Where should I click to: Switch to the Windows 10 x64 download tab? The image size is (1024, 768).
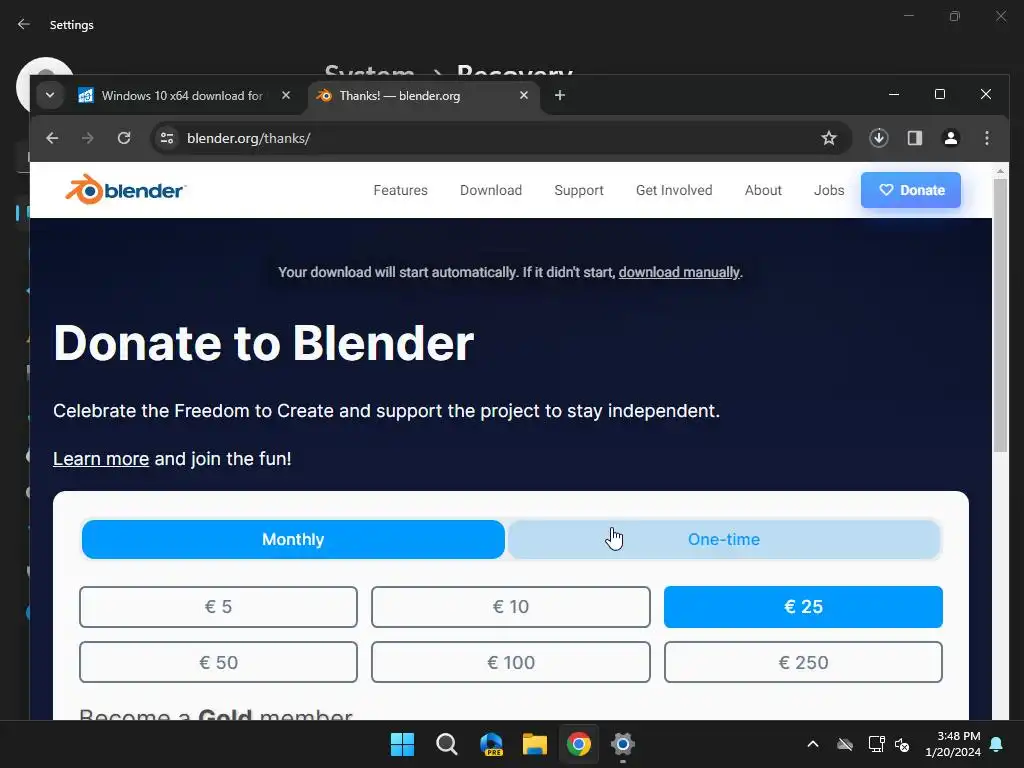point(181,95)
